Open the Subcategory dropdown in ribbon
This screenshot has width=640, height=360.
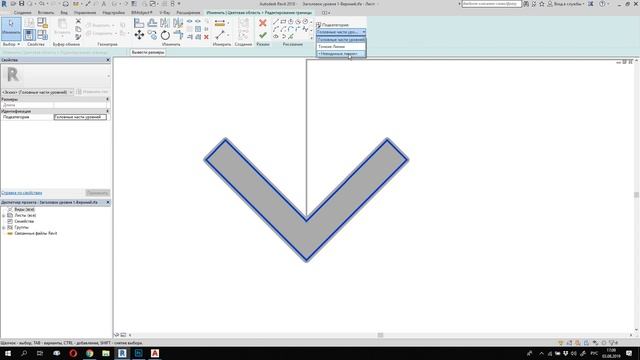click(341, 32)
